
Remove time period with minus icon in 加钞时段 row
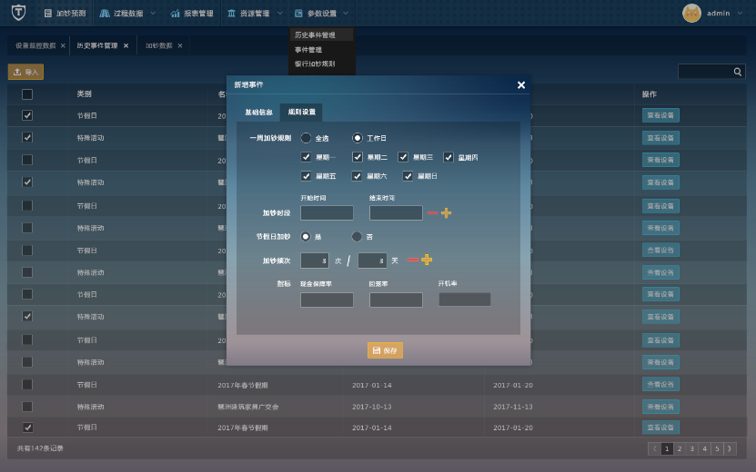click(x=433, y=213)
